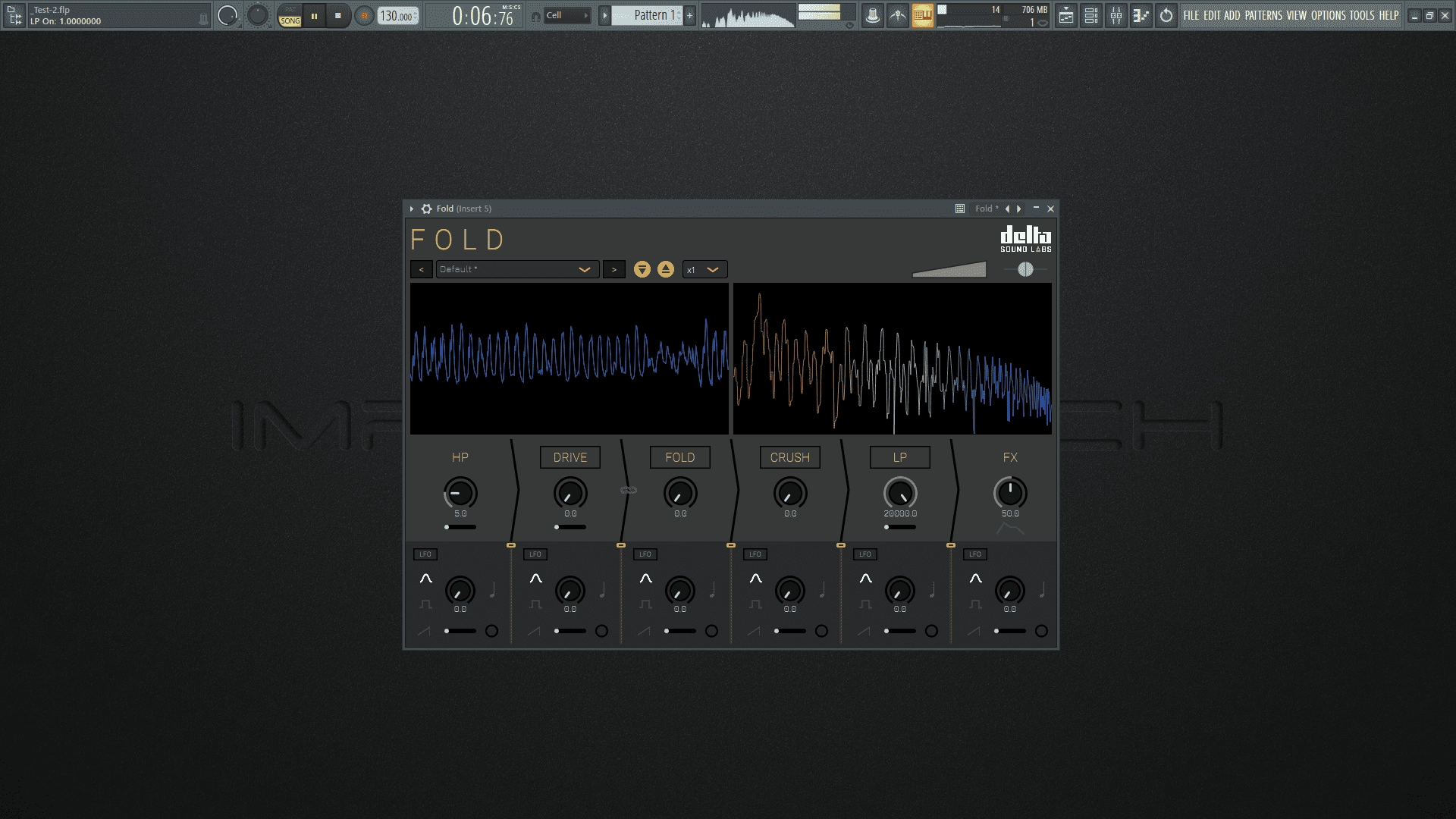Click the FX knob showing 50.0
The width and height of the screenshot is (1456, 819).
point(1010,494)
